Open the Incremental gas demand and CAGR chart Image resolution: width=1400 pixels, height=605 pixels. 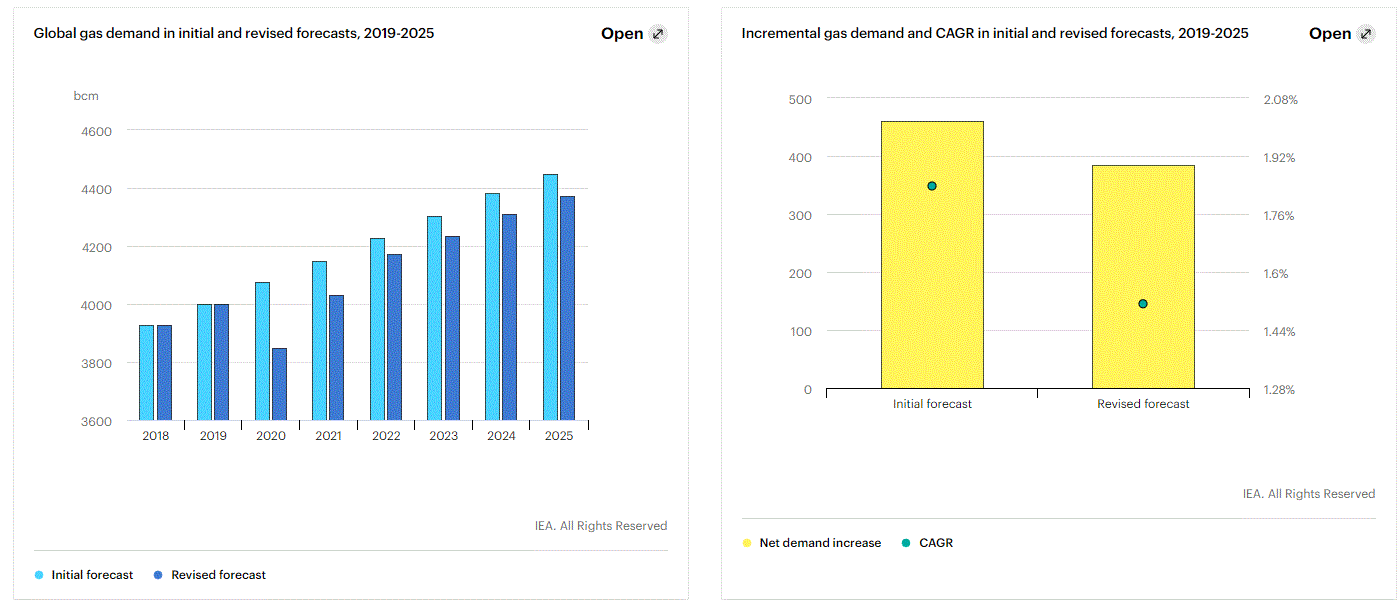coord(1330,34)
